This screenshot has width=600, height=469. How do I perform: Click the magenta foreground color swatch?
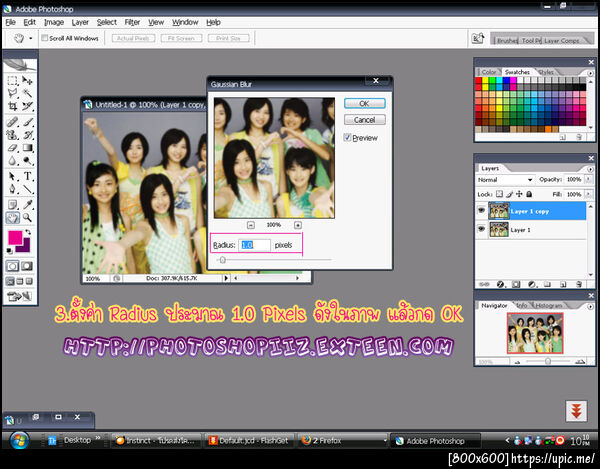click(x=15, y=237)
